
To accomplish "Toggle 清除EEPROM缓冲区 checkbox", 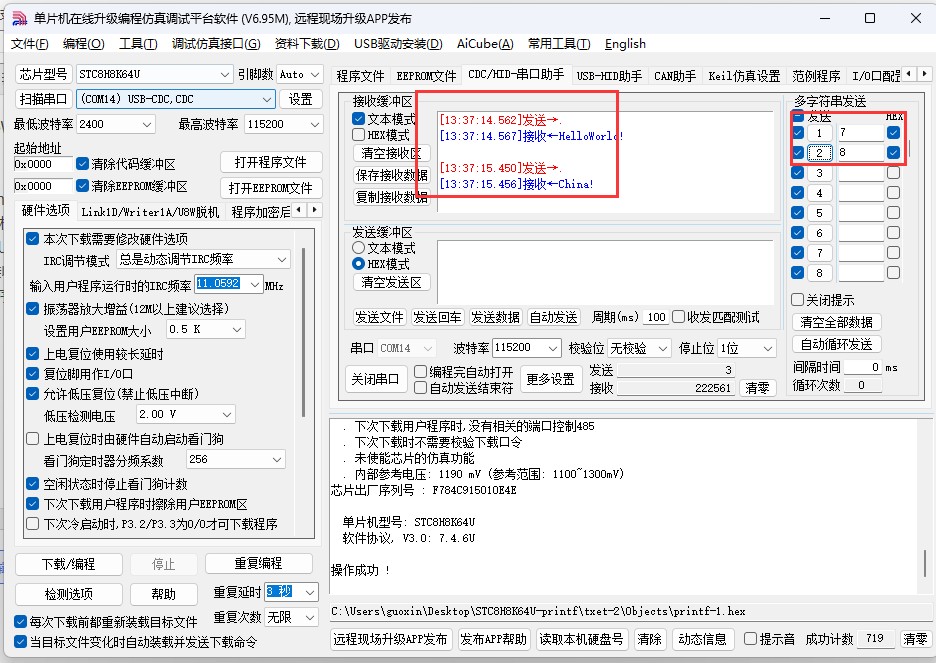I will (x=82, y=186).
